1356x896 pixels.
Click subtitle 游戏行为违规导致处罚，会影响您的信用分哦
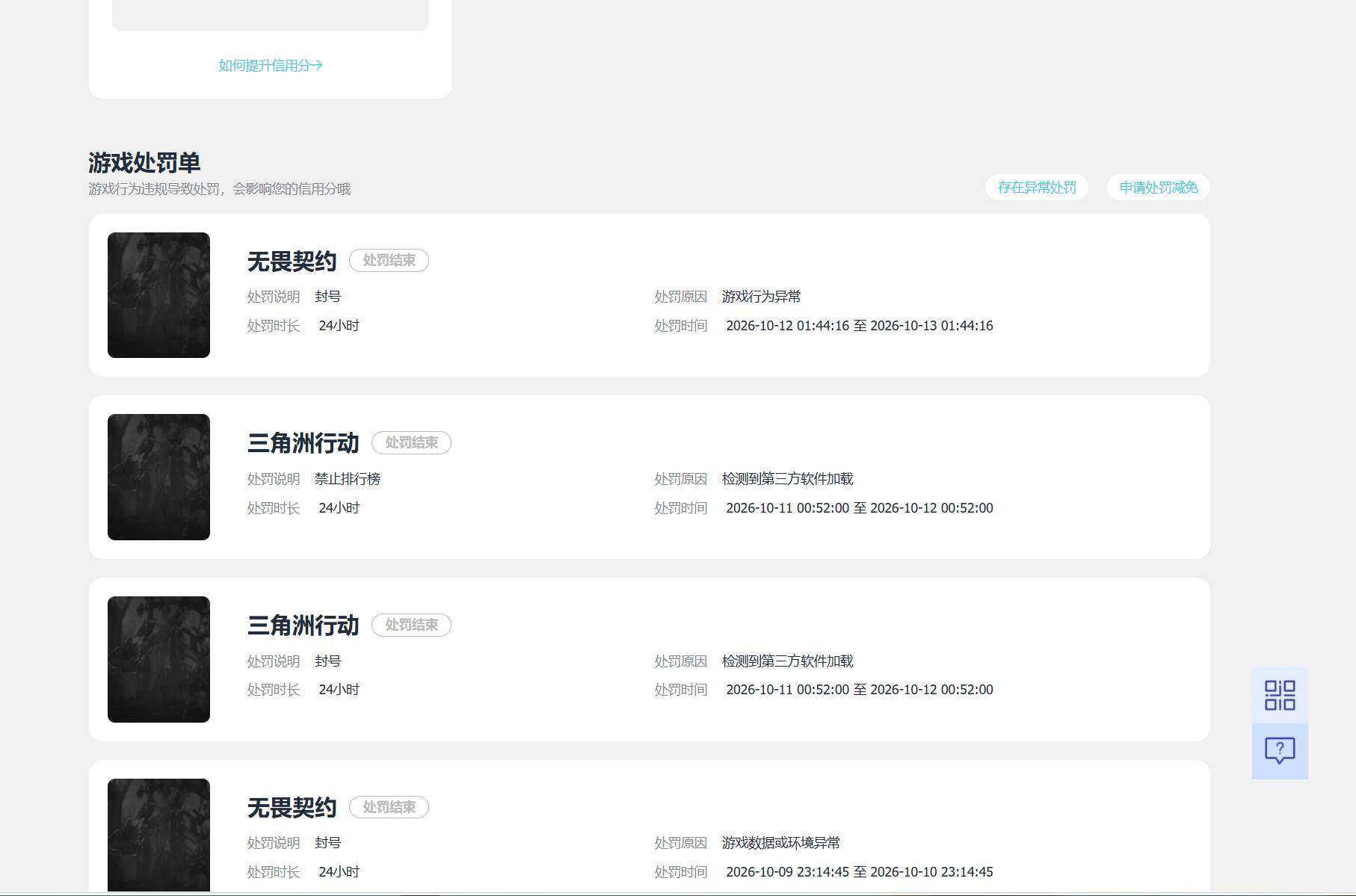220,189
